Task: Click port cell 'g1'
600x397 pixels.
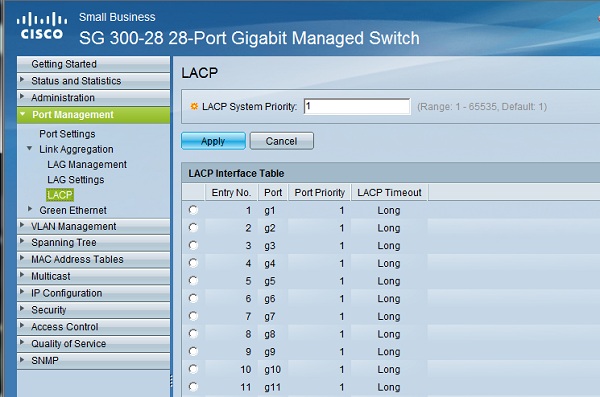Action: 270,211
